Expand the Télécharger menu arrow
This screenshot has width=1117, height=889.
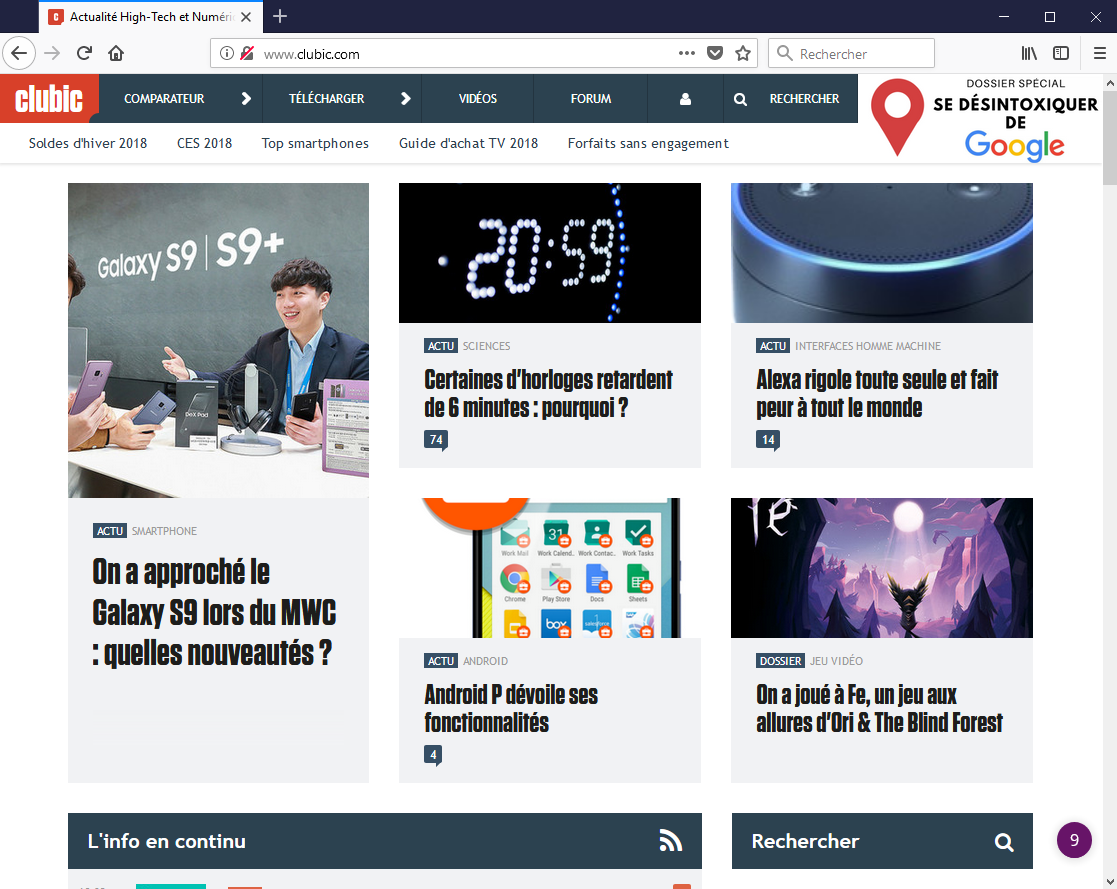[405, 99]
